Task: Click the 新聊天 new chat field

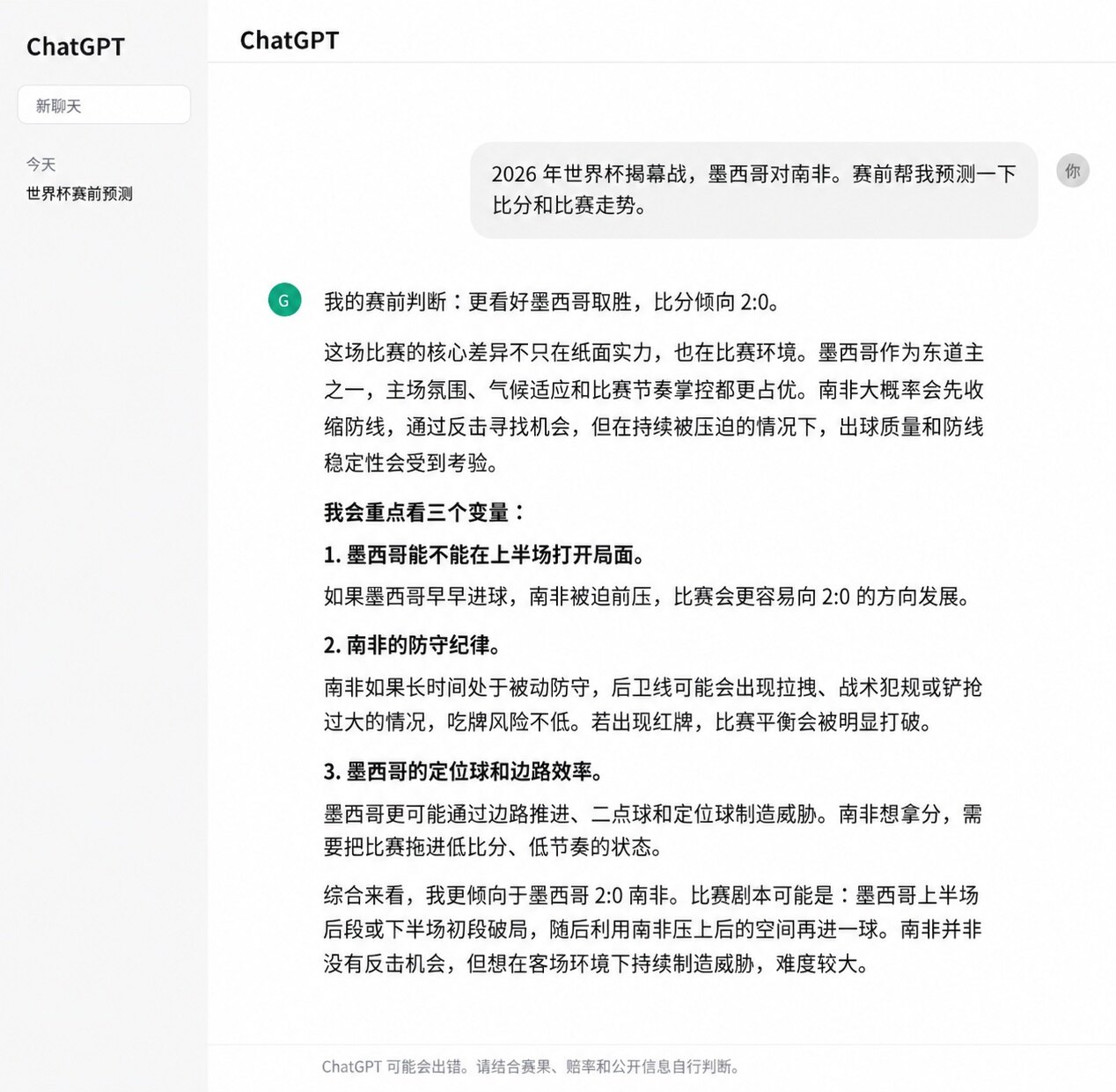Action: pos(104,105)
